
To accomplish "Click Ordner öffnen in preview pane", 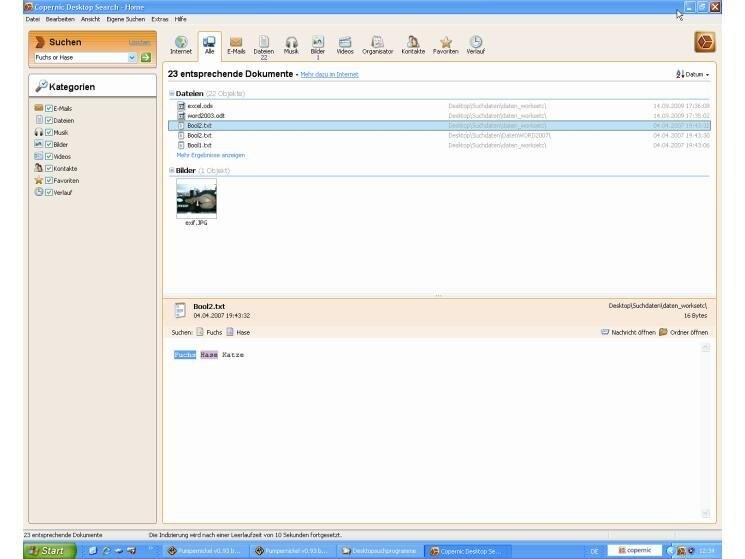I will click(684, 332).
